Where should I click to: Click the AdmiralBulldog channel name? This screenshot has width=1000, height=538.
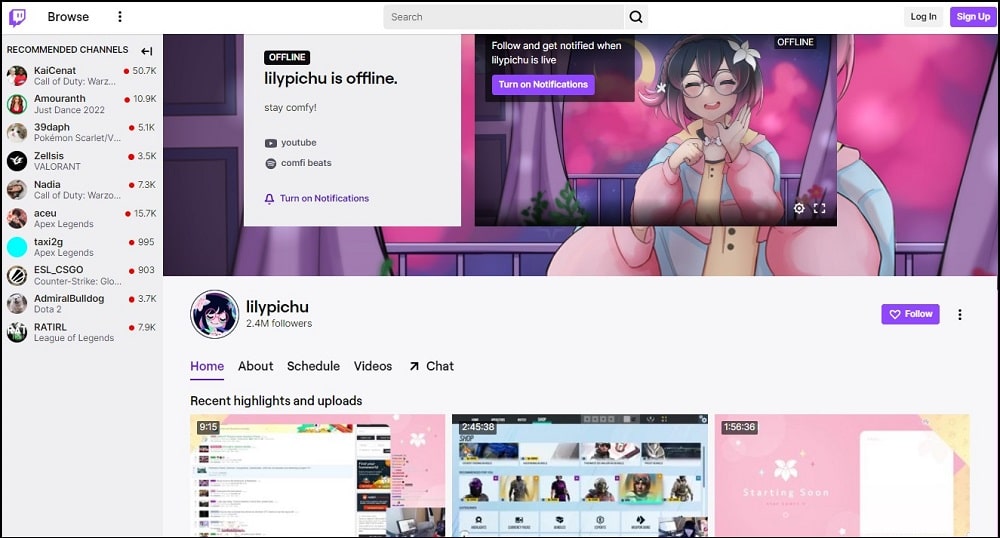click(69, 299)
